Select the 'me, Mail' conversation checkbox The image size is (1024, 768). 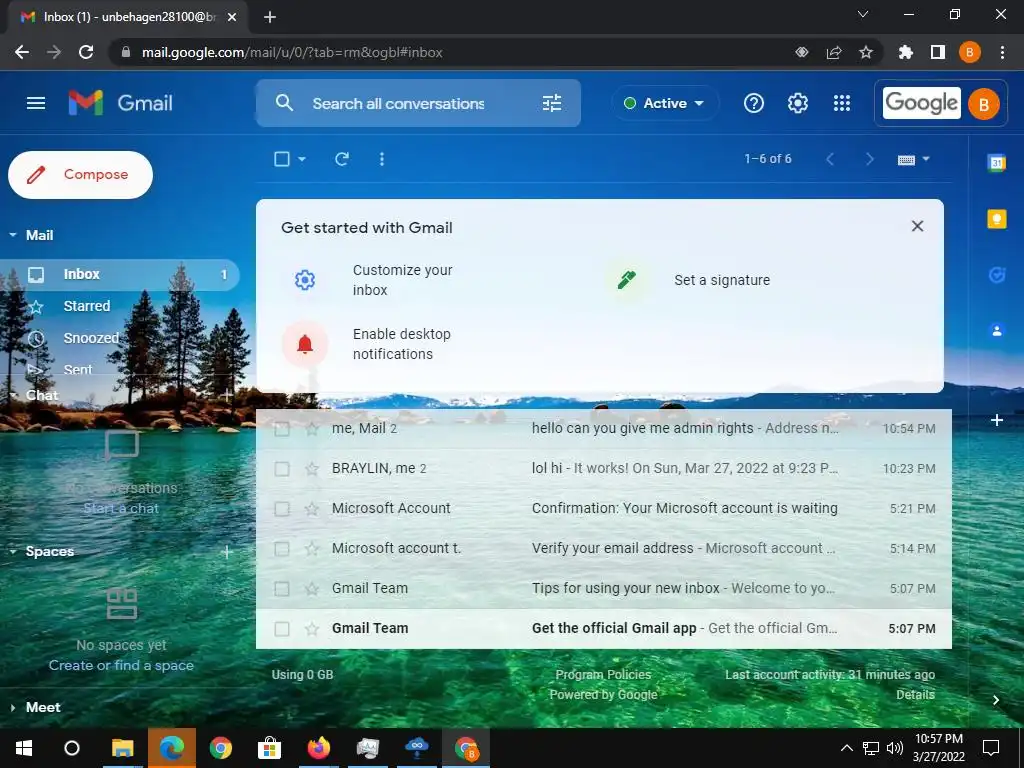click(282, 429)
